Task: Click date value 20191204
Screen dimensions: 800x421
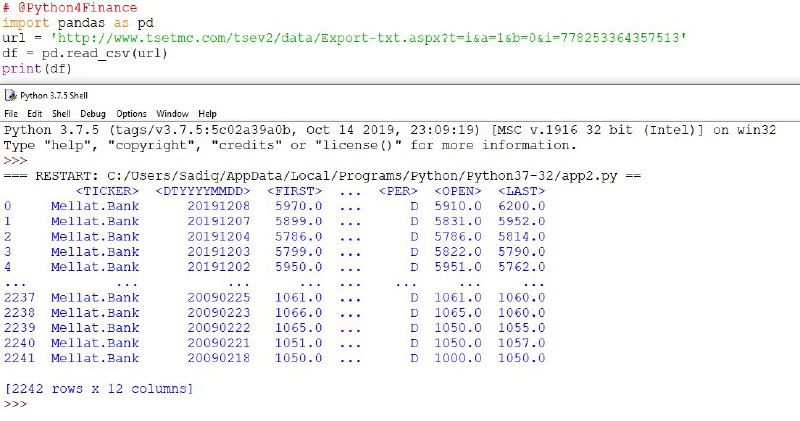Action: 218,237
